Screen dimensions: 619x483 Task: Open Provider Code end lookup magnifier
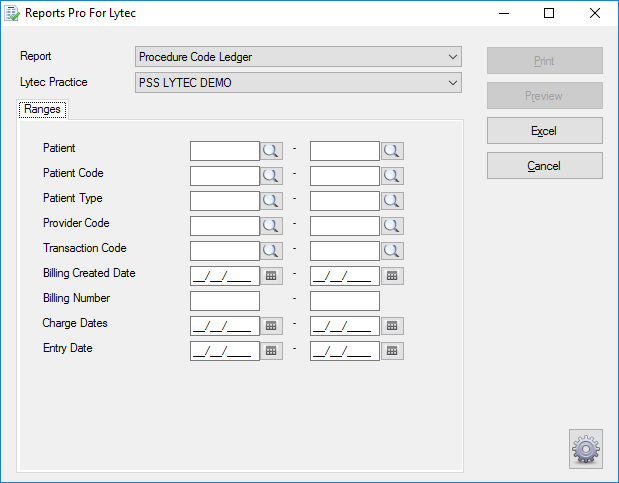392,226
